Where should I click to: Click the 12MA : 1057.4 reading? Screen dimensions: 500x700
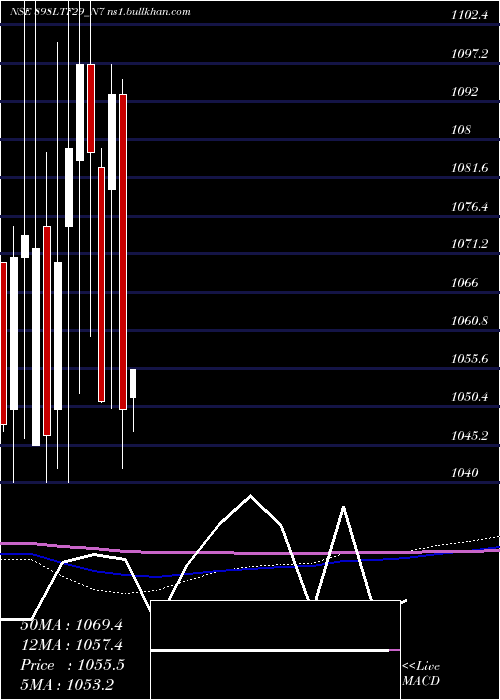[72, 645]
